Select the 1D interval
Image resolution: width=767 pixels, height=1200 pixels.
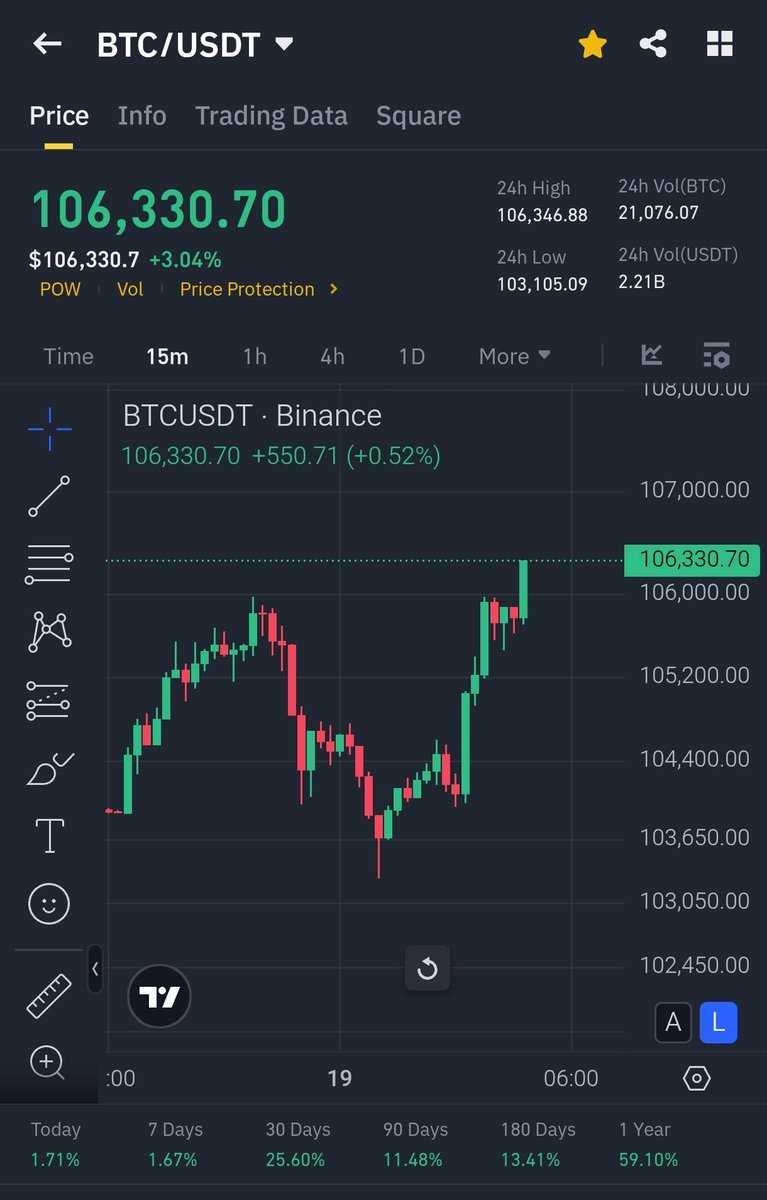pyautogui.click(x=412, y=356)
